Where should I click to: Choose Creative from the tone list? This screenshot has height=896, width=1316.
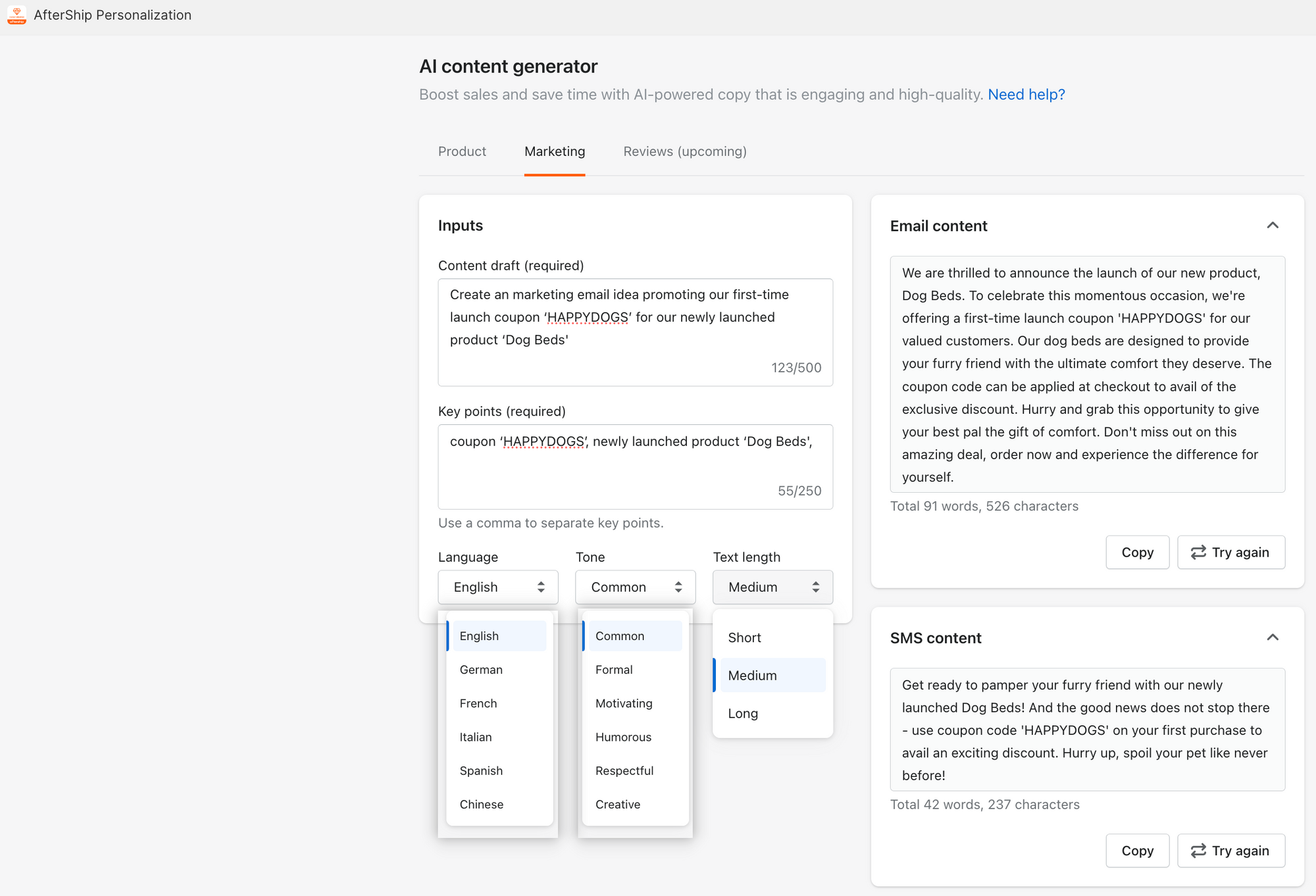coord(617,805)
